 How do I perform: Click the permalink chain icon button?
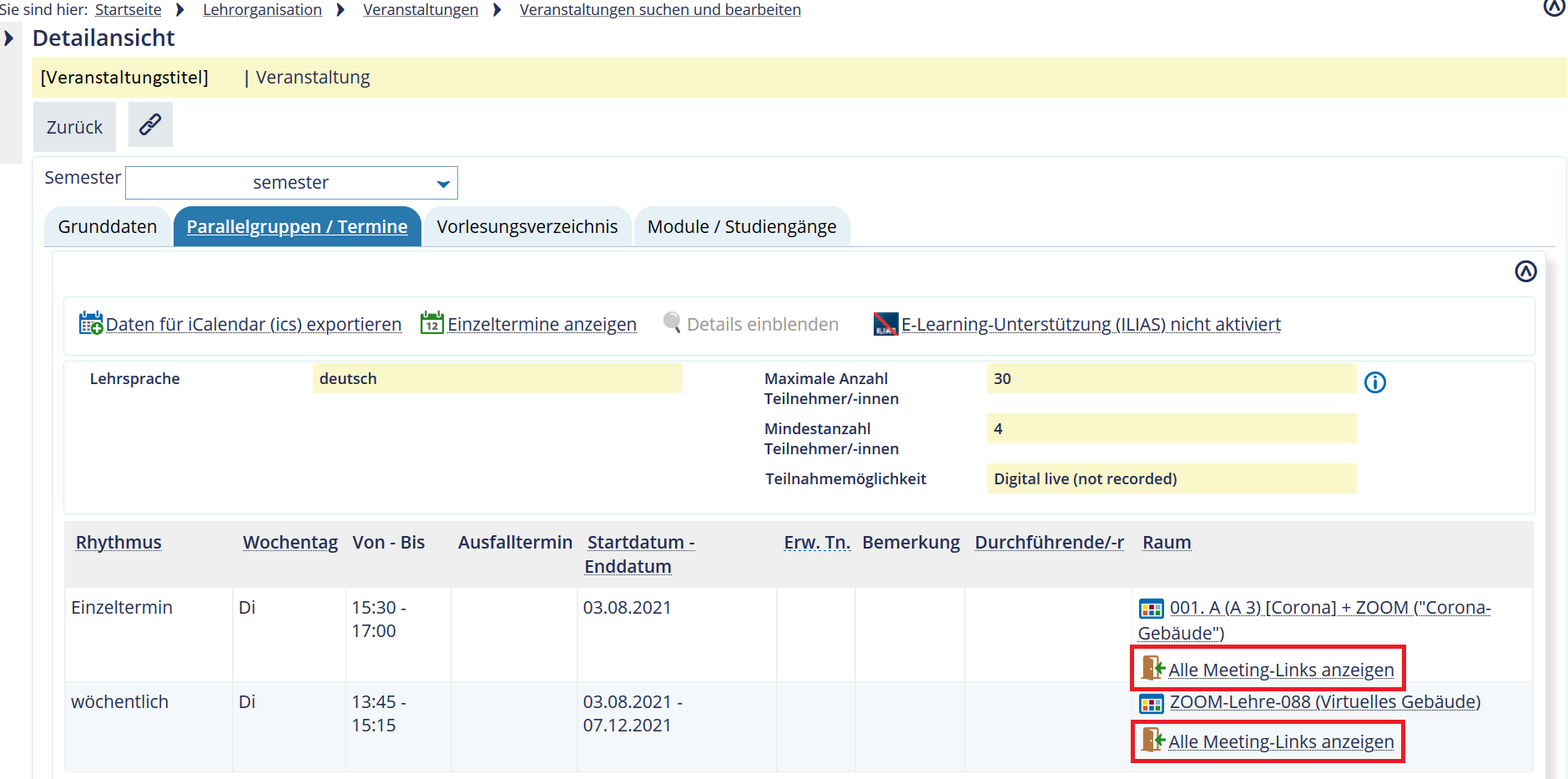[150, 124]
